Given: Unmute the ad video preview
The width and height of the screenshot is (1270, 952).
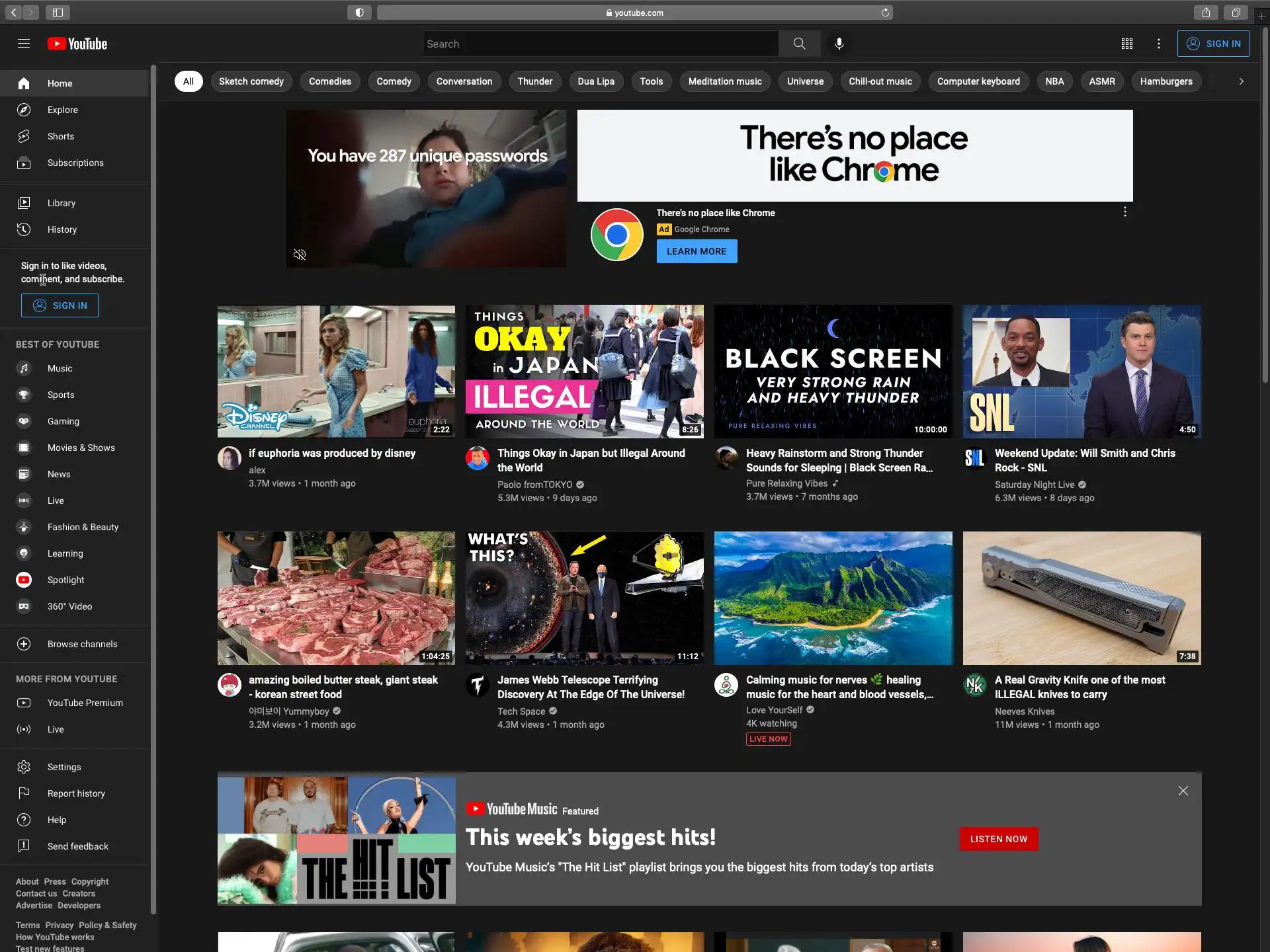Looking at the screenshot, I should (x=300, y=255).
